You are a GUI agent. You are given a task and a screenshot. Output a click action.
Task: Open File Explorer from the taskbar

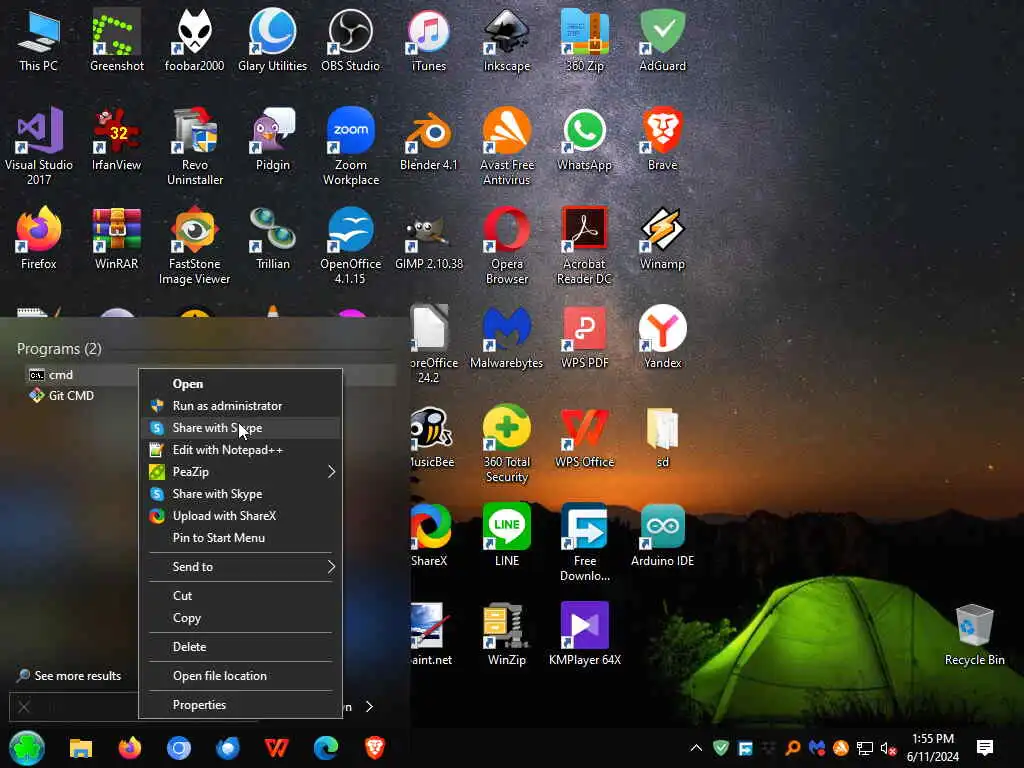81,748
